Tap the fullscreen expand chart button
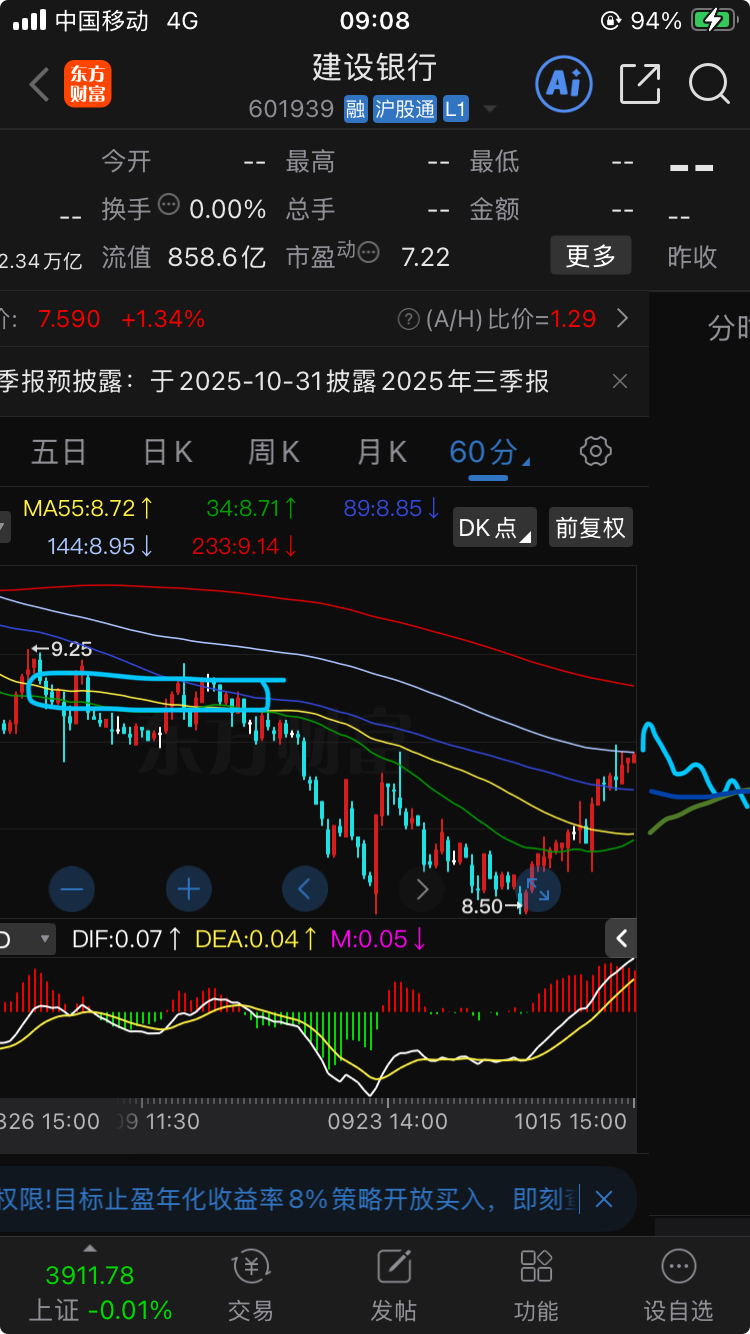 (x=538, y=888)
